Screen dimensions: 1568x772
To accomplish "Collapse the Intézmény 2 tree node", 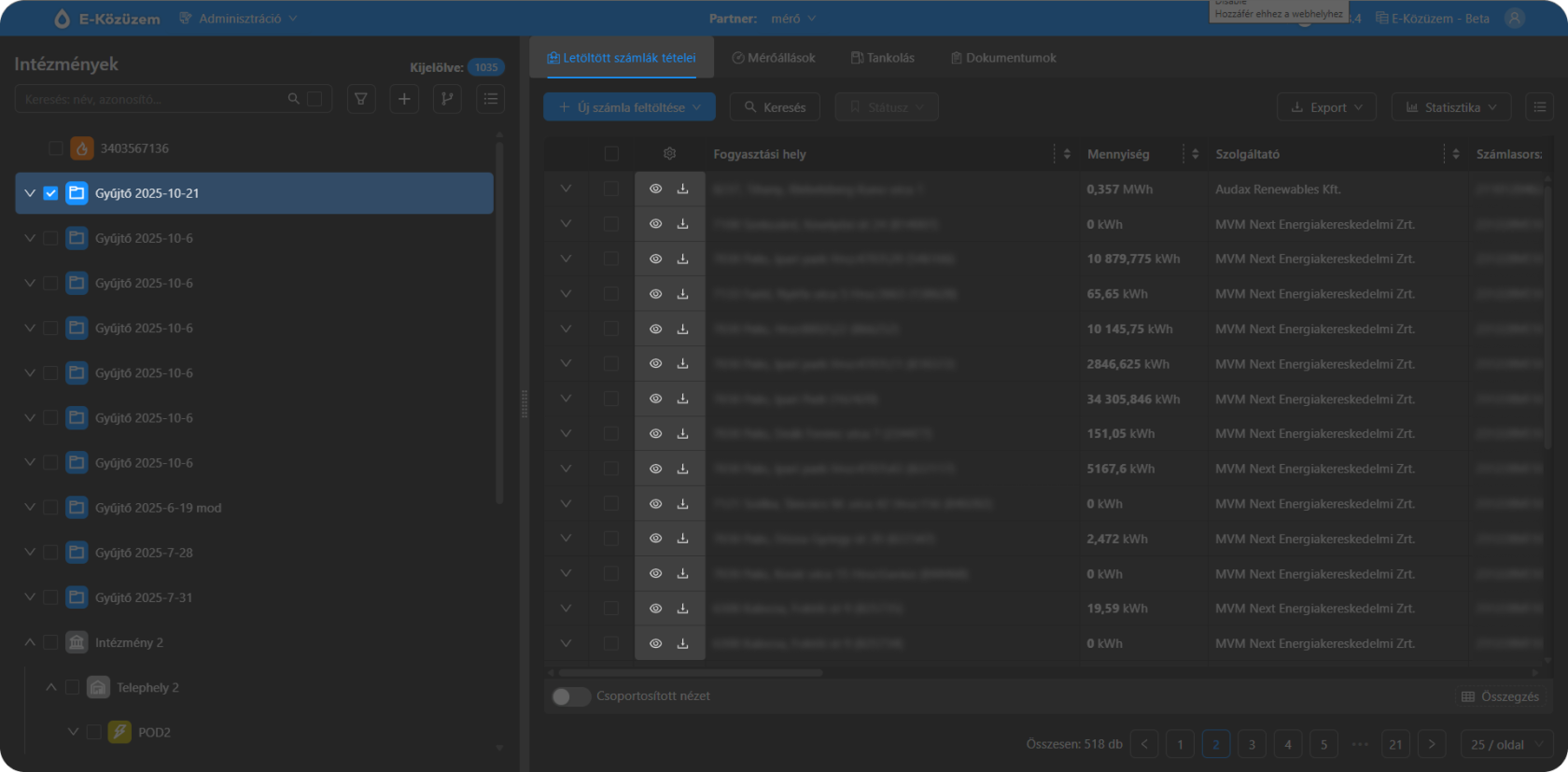I will 30,642.
